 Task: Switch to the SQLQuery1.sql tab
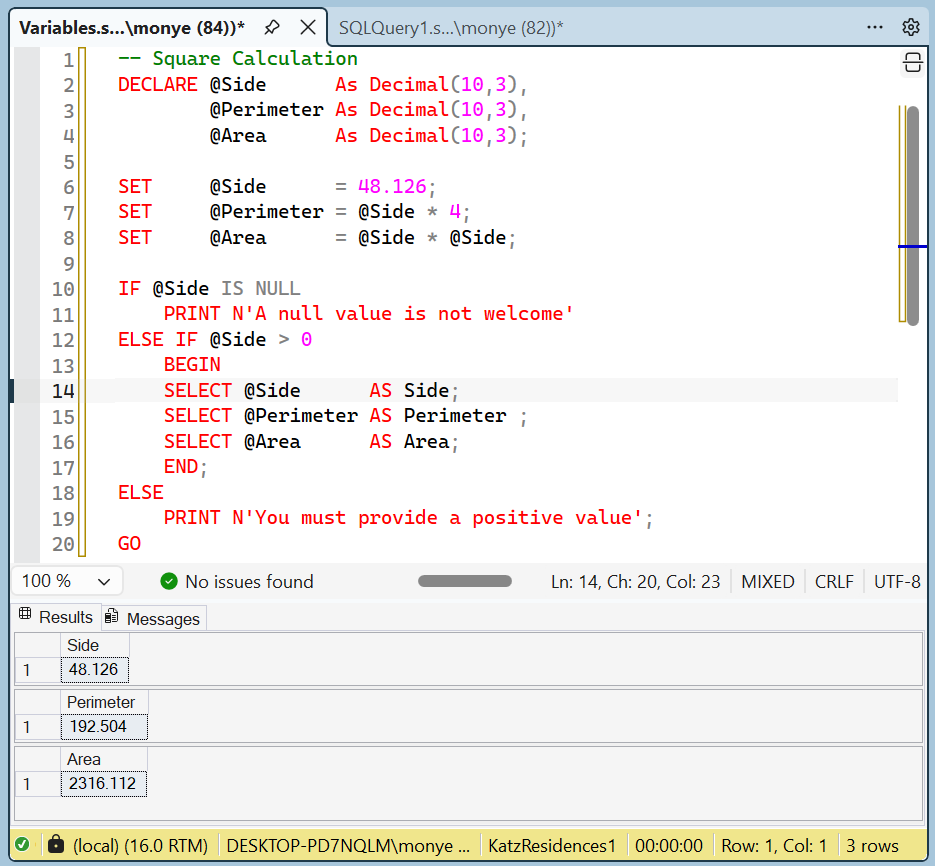[x=451, y=28]
